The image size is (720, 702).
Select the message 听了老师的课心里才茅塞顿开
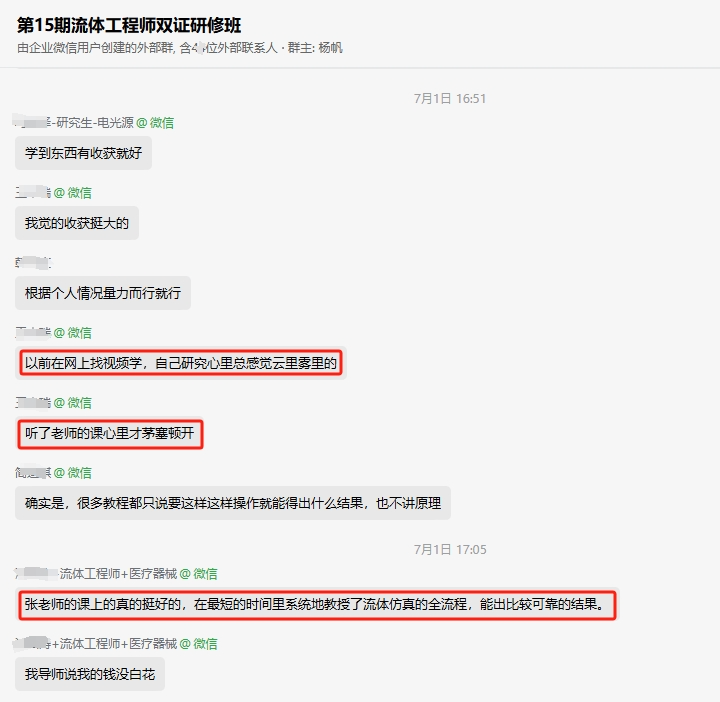[x=110, y=433]
